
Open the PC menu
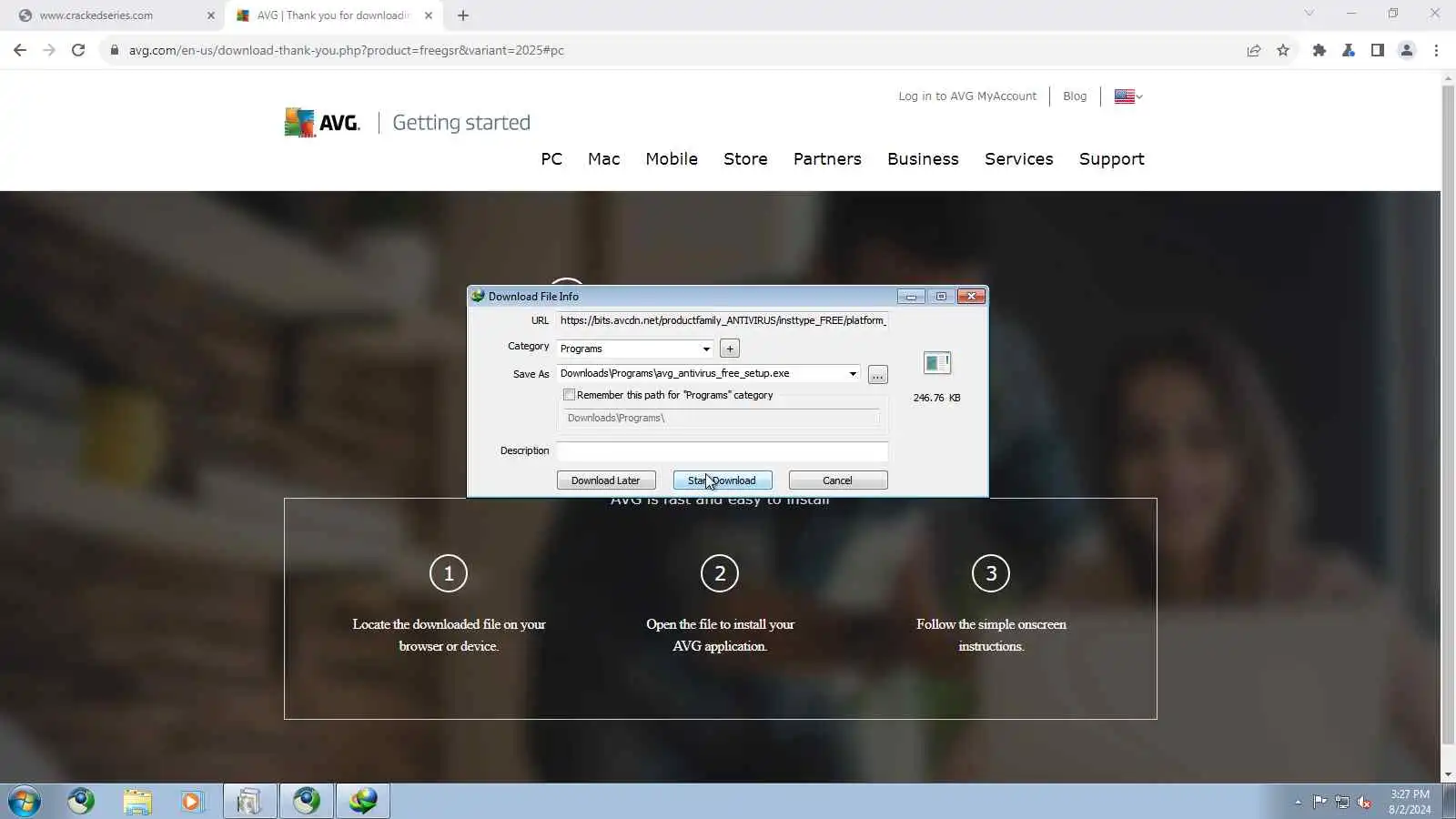(551, 159)
